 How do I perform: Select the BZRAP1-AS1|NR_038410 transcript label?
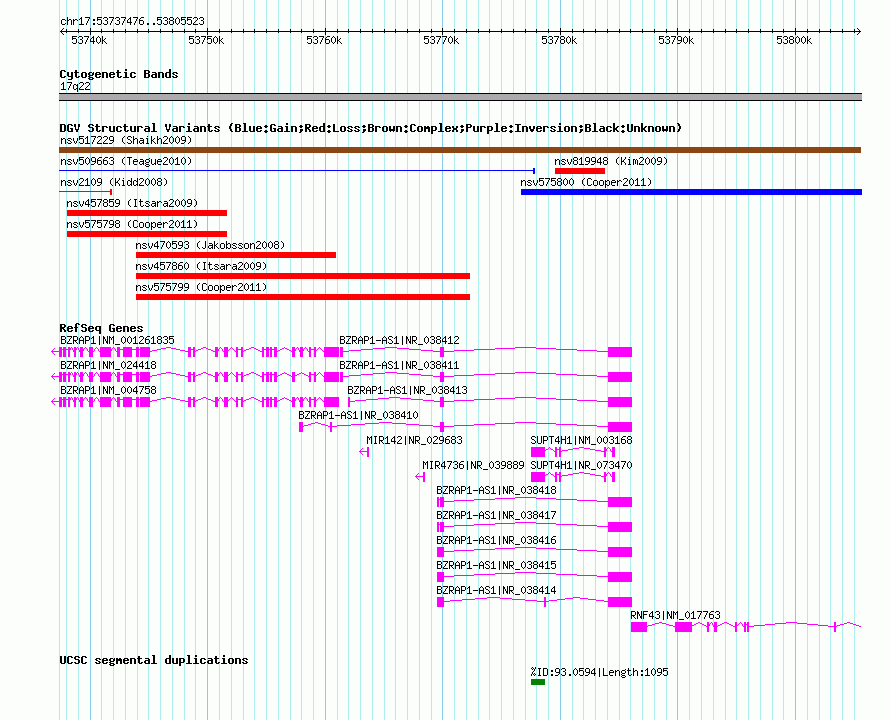point(358,415)
